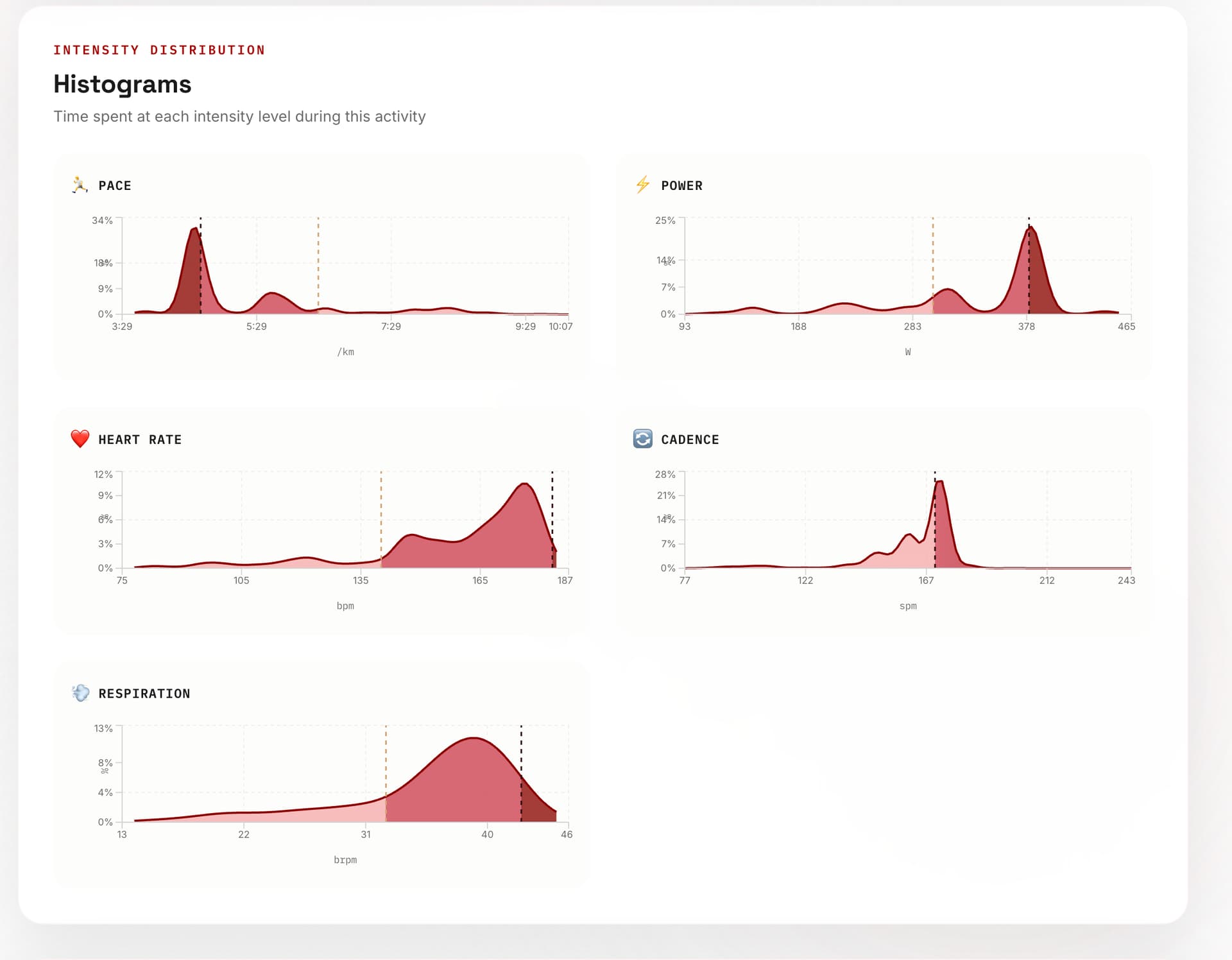Click the runner icon beside PACE
Image resolution: width=1232 pixels, height=960 pixels.
(x=80, y=185)
